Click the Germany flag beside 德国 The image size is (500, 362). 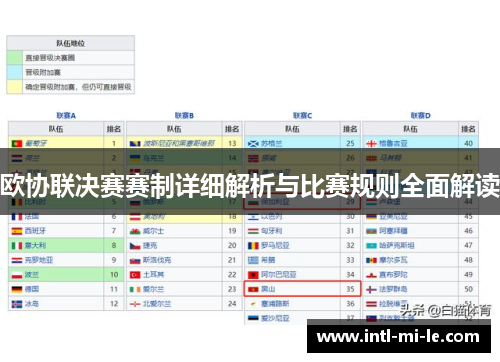(17, 289)
